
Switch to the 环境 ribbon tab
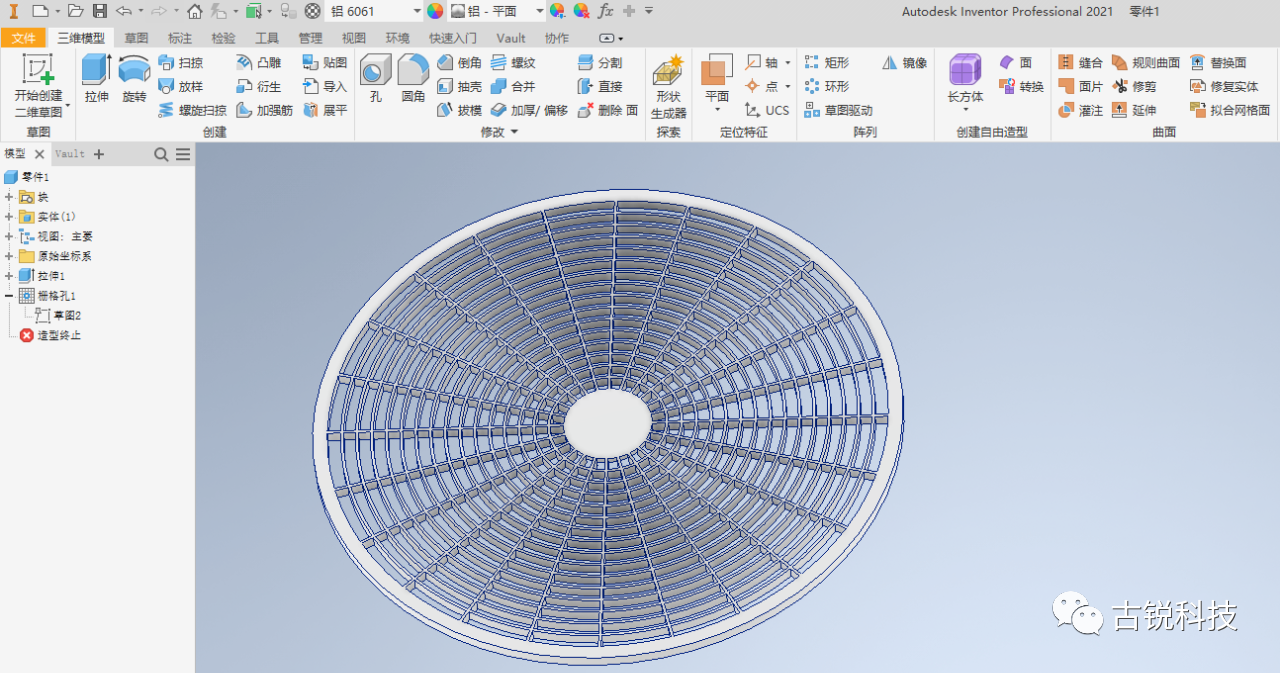point(398,38)
